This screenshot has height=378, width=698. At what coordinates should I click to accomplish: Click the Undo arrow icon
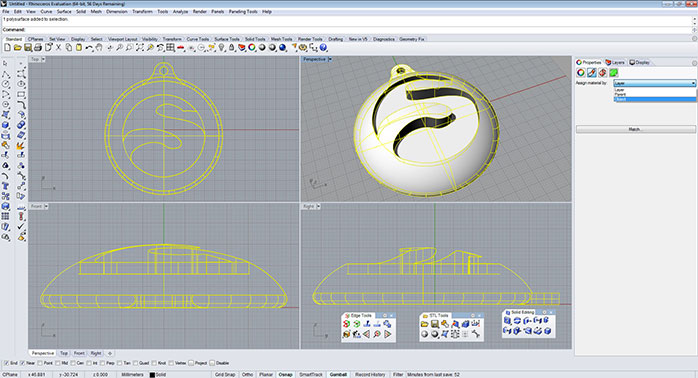(89, 48)
